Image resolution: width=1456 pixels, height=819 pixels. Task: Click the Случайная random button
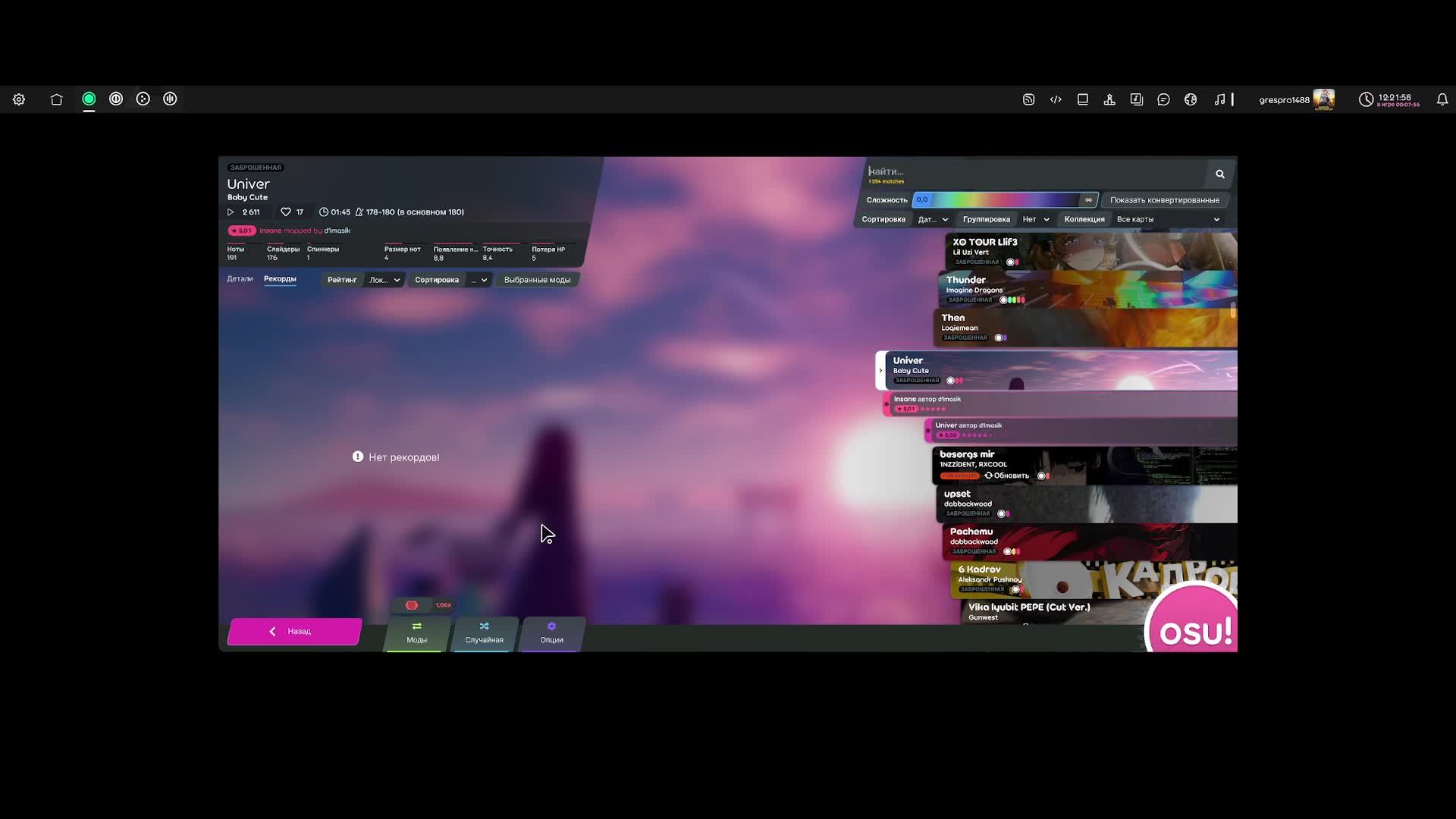coord(484,633)
